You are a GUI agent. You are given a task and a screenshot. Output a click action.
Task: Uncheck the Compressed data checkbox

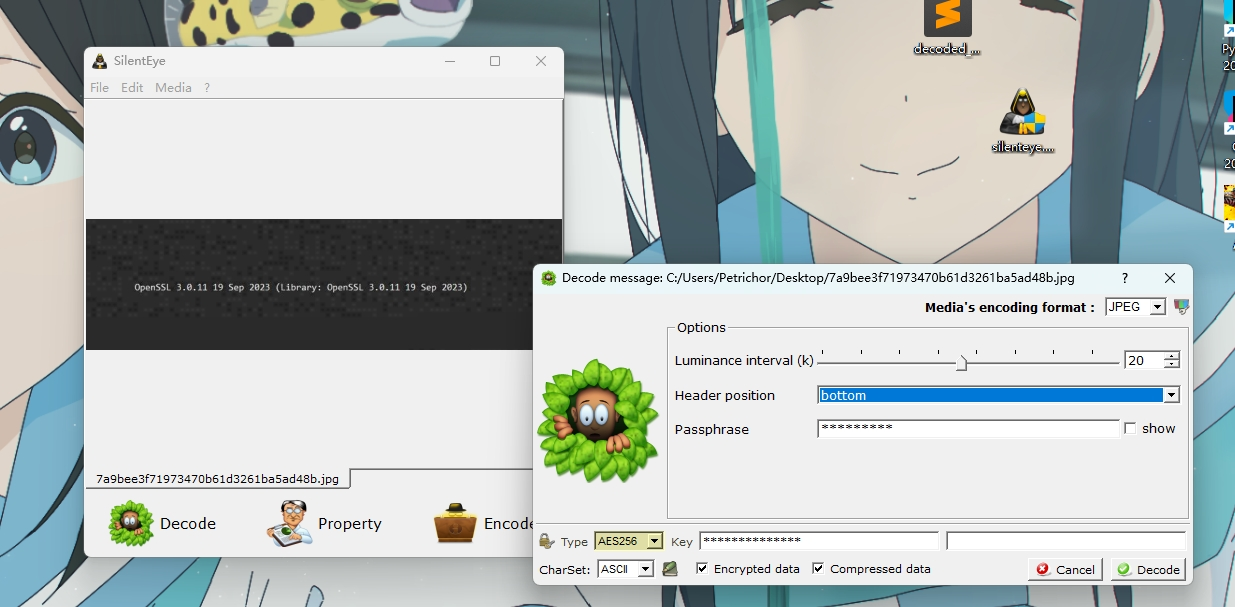tap(818, 568)
